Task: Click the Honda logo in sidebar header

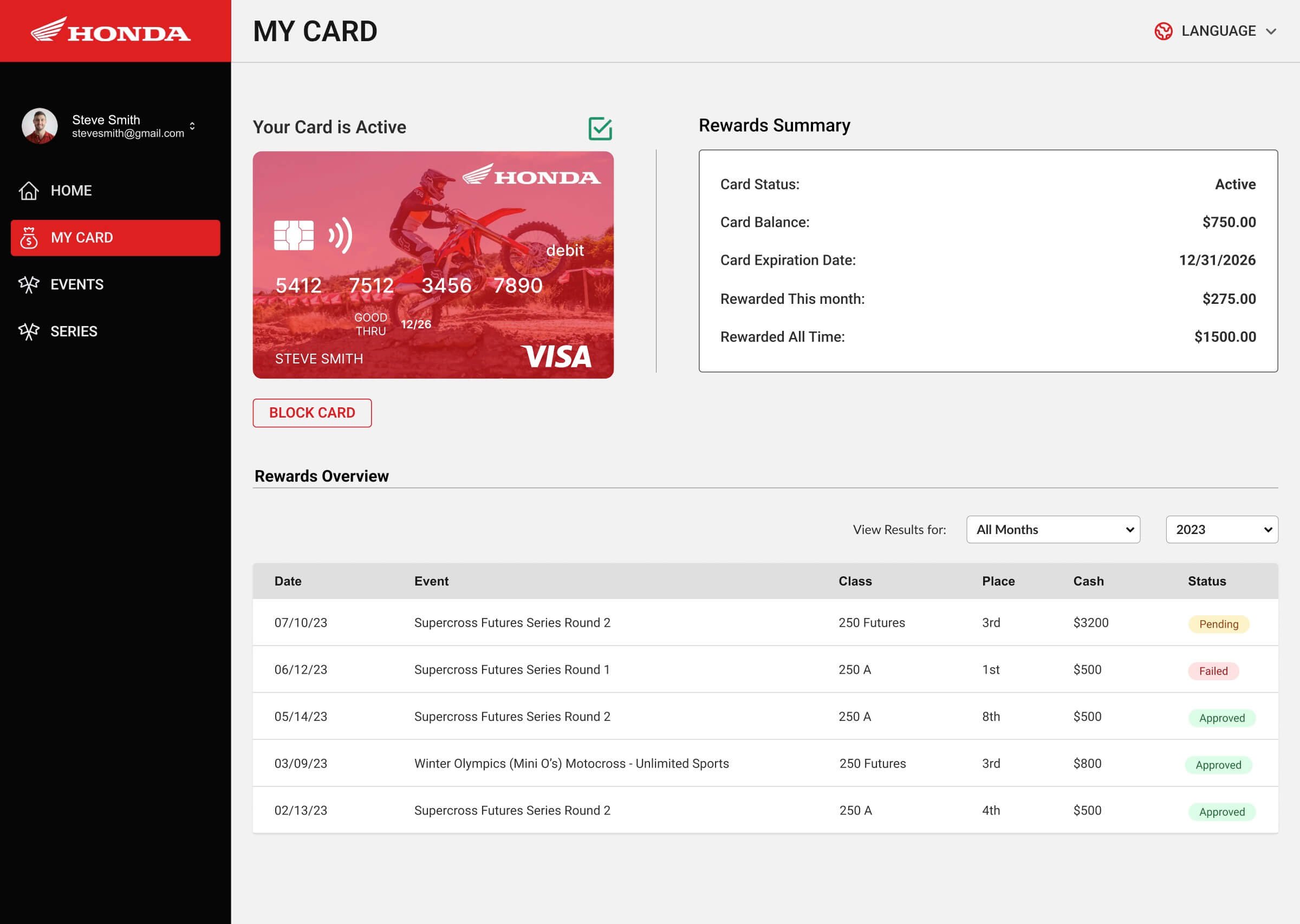Action: [x=110, y=30]
